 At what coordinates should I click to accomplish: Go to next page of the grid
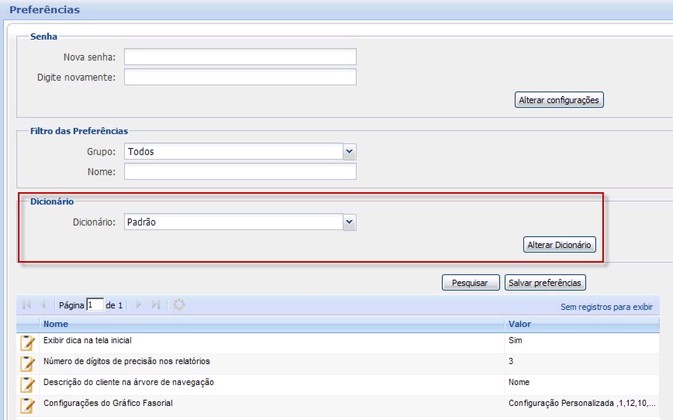[139, 305]
